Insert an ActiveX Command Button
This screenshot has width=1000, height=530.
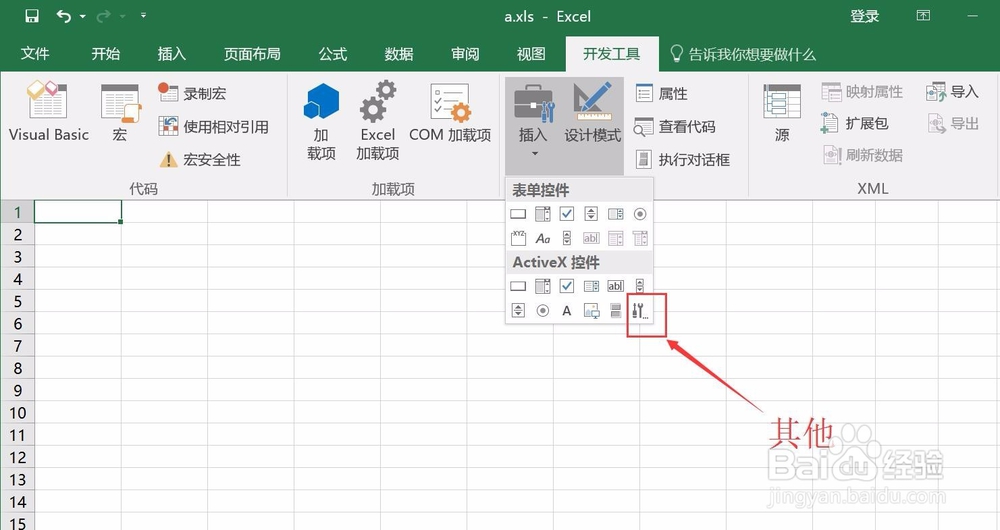pyautogui.click(x=518, y=286)
